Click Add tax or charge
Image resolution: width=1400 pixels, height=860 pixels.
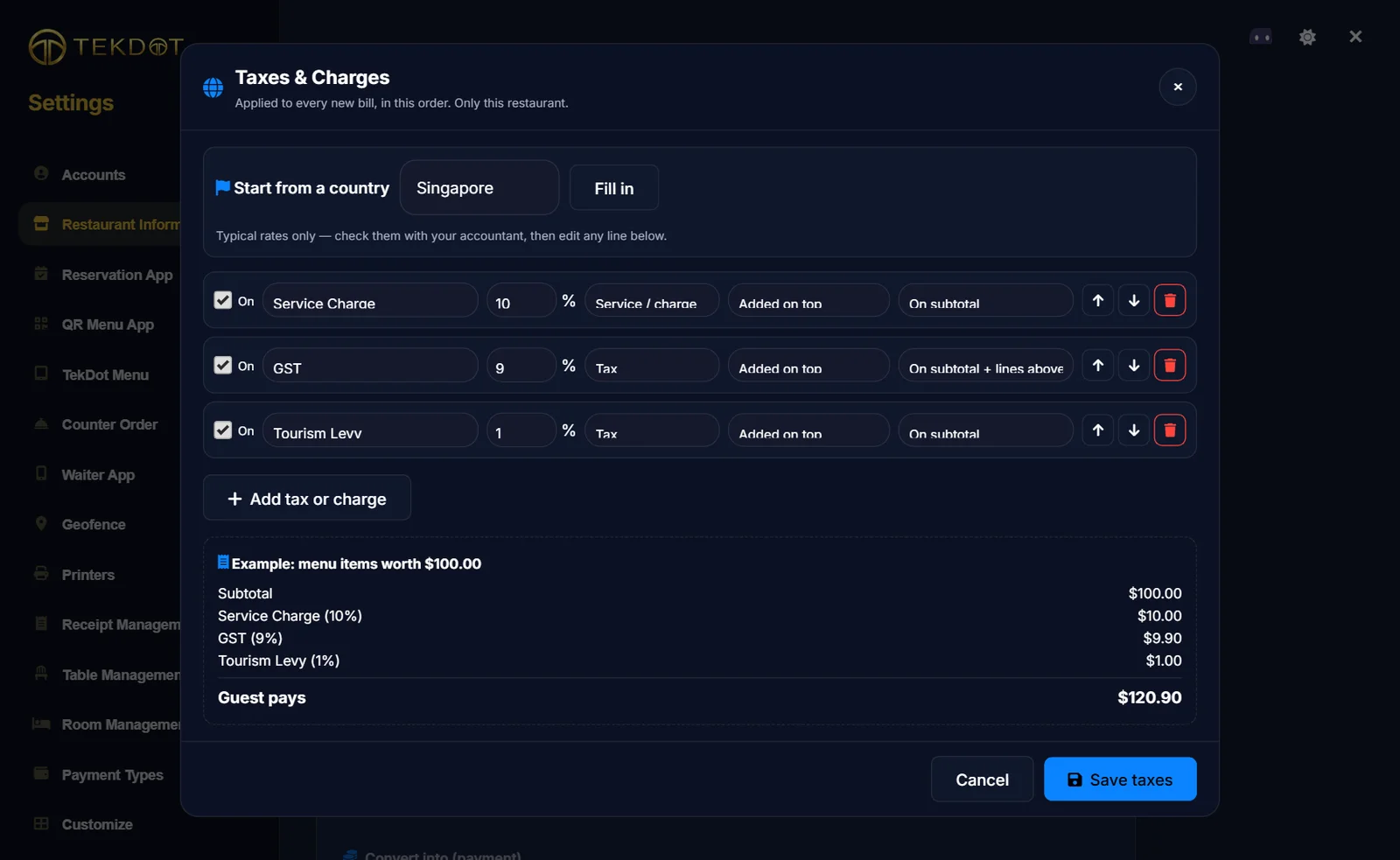click(x=307, y=498)
